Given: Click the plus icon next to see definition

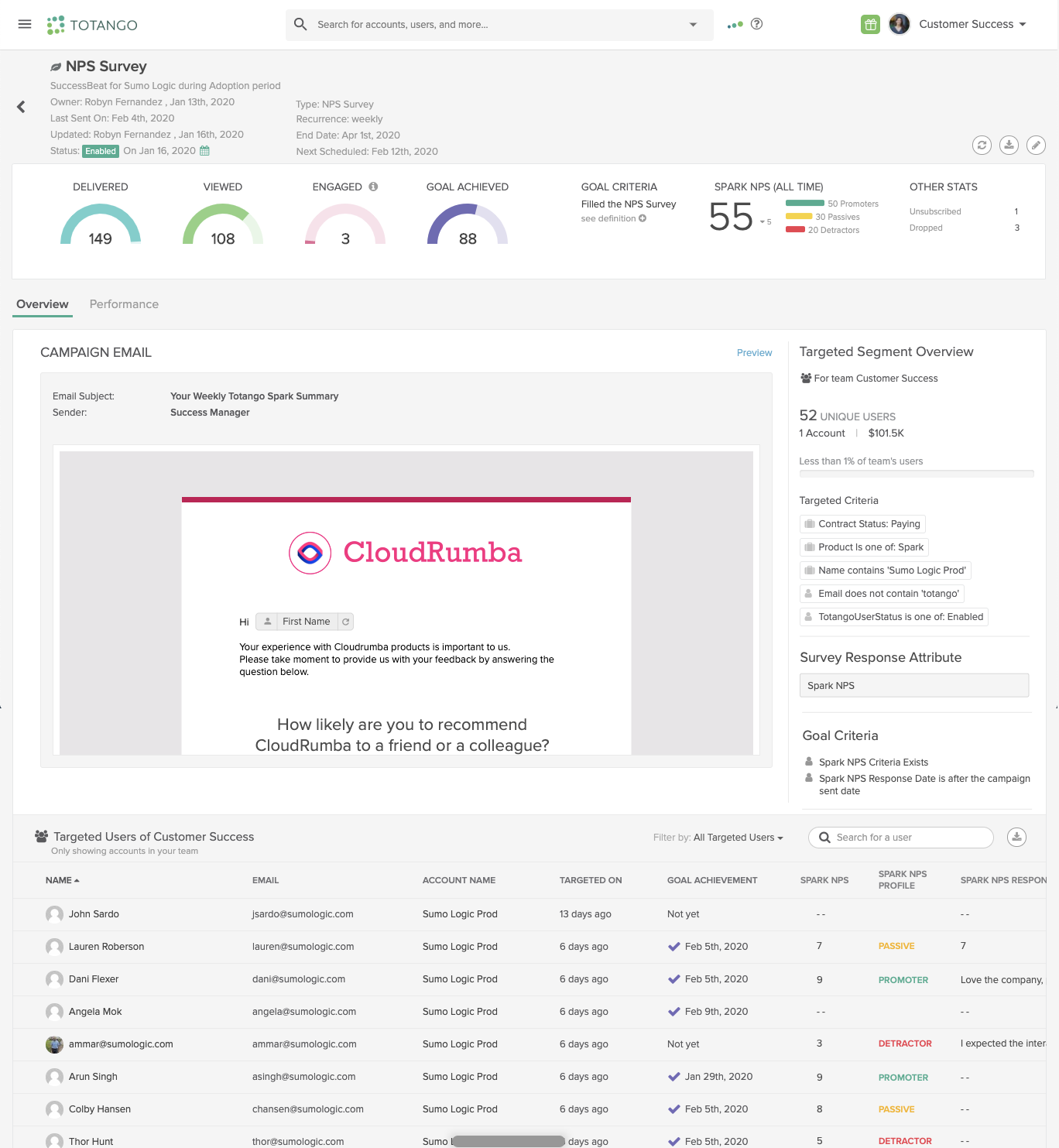Looking at the screenshot, I should coord(643,218).
